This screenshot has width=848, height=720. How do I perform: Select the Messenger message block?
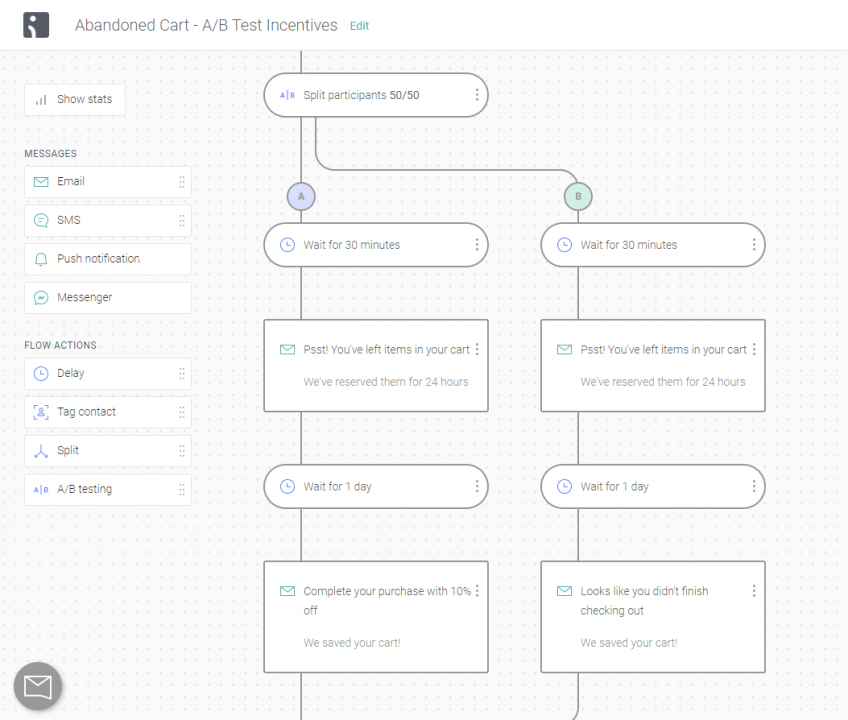click(108, 298)
